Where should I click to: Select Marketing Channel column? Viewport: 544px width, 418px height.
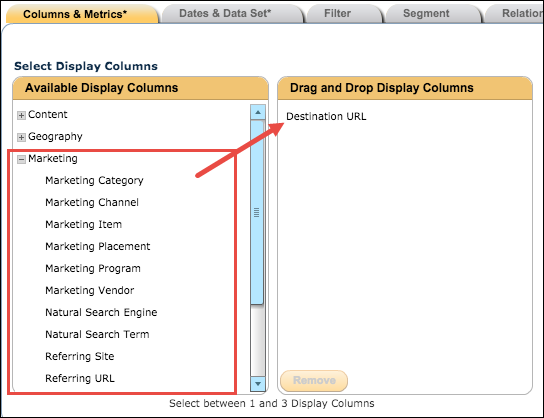(x=92, y=202)
